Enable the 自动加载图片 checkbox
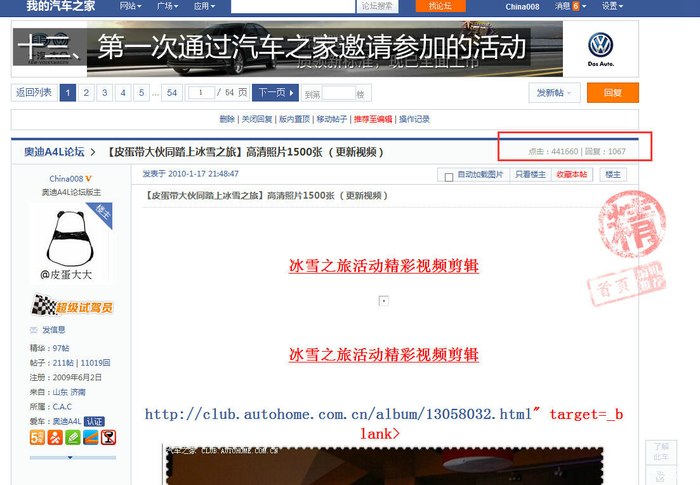This screenshot has width=700, height=485. 448,175
